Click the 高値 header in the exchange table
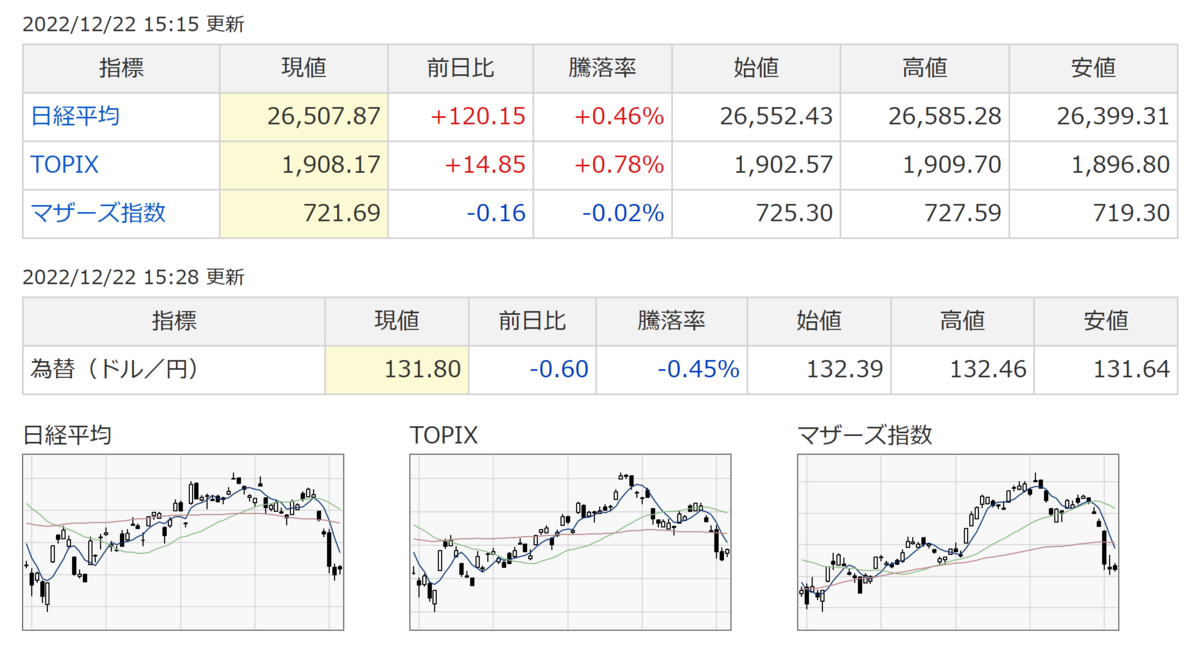Viewport: 1200px width, 648px height. point(962,322)
